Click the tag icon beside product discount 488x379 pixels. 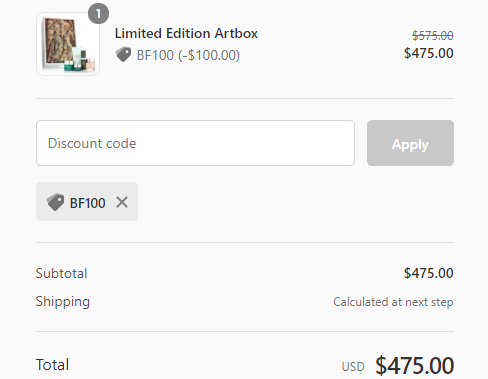[x=123, y=54]
